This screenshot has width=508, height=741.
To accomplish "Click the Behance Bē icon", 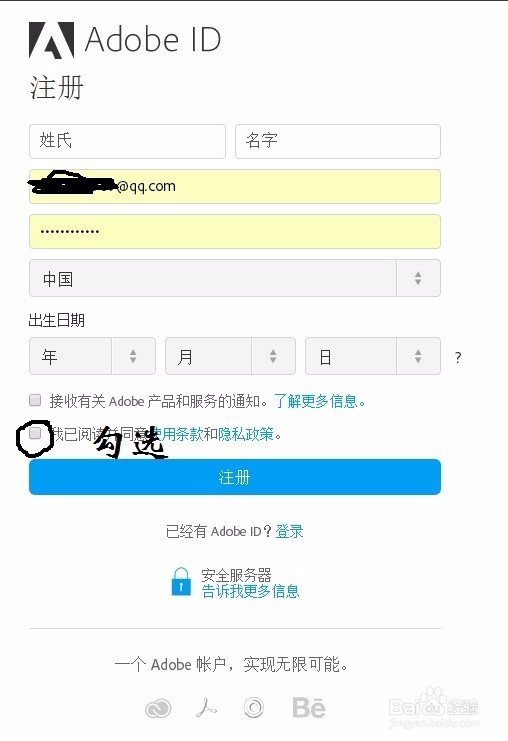I will coord(309,708).
